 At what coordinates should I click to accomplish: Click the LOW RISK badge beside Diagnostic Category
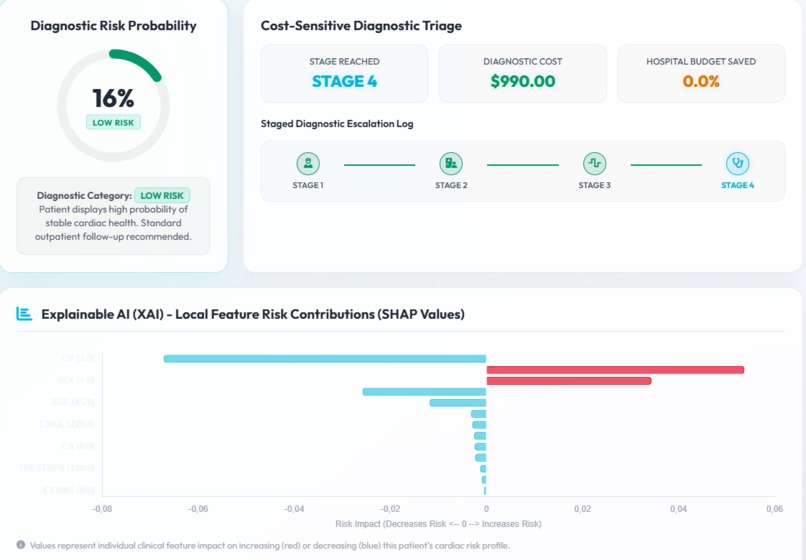coord(162,195)
